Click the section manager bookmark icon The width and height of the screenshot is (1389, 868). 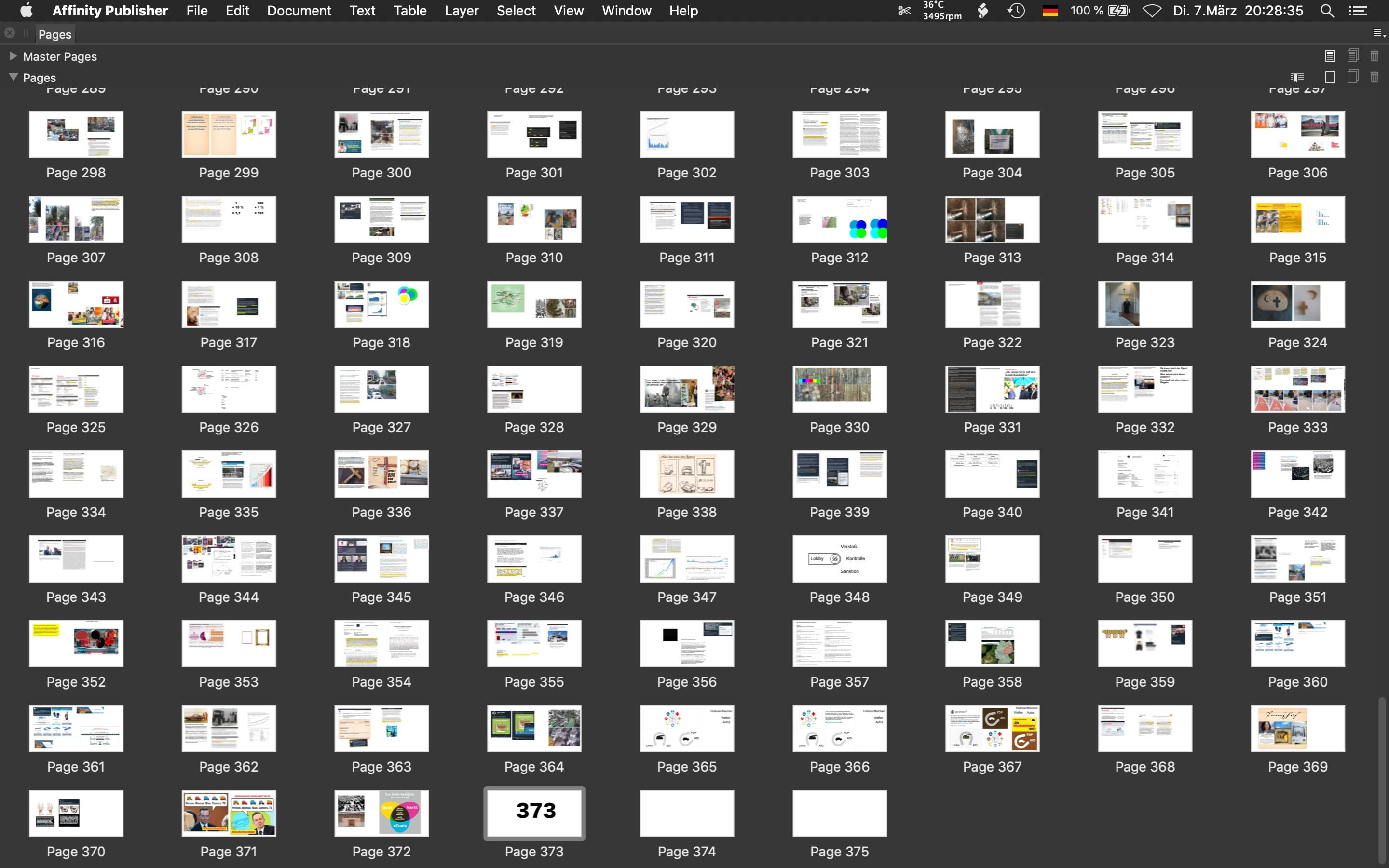1297,77
